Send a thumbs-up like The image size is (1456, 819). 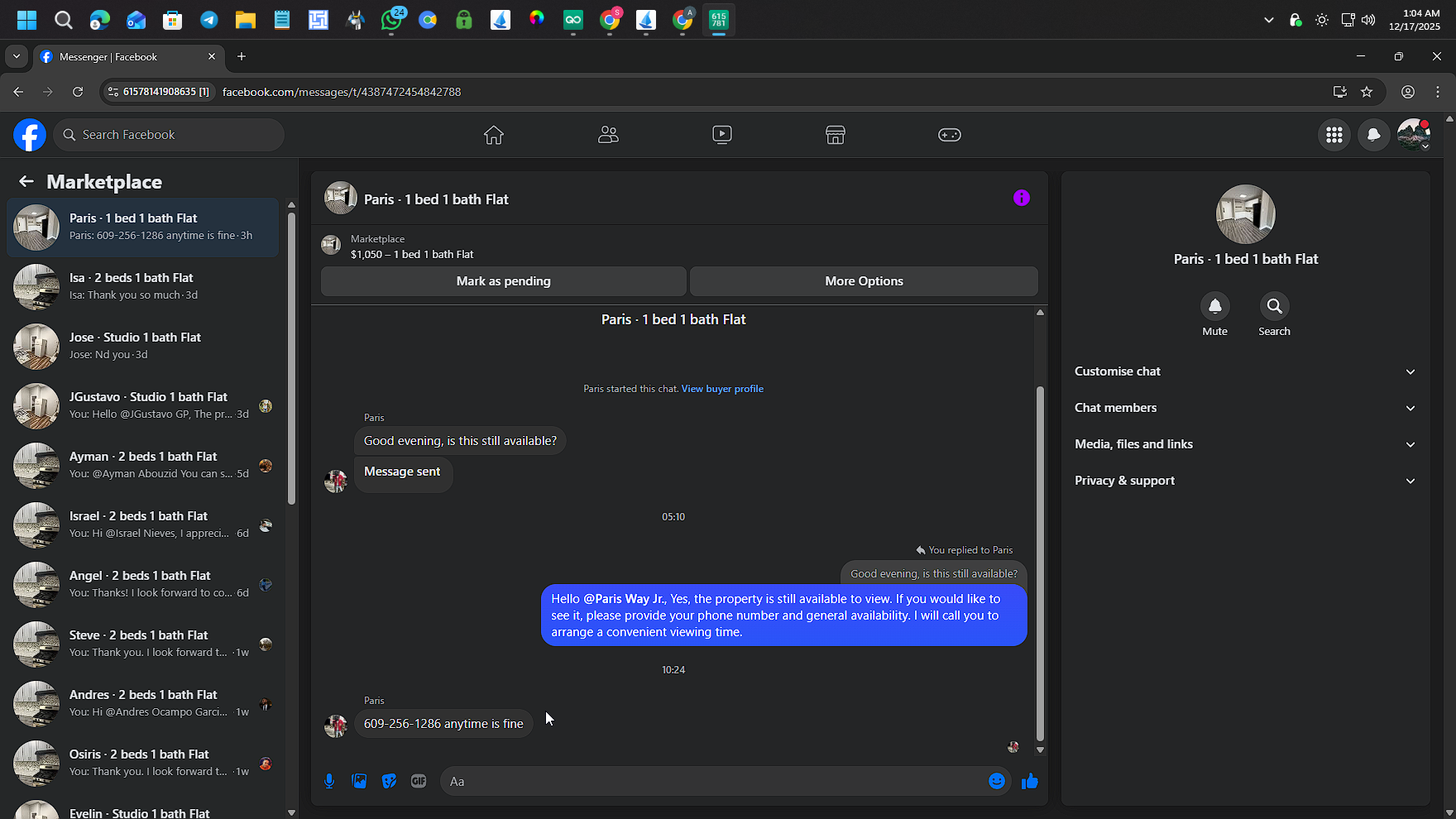(x=1030, y=781)
